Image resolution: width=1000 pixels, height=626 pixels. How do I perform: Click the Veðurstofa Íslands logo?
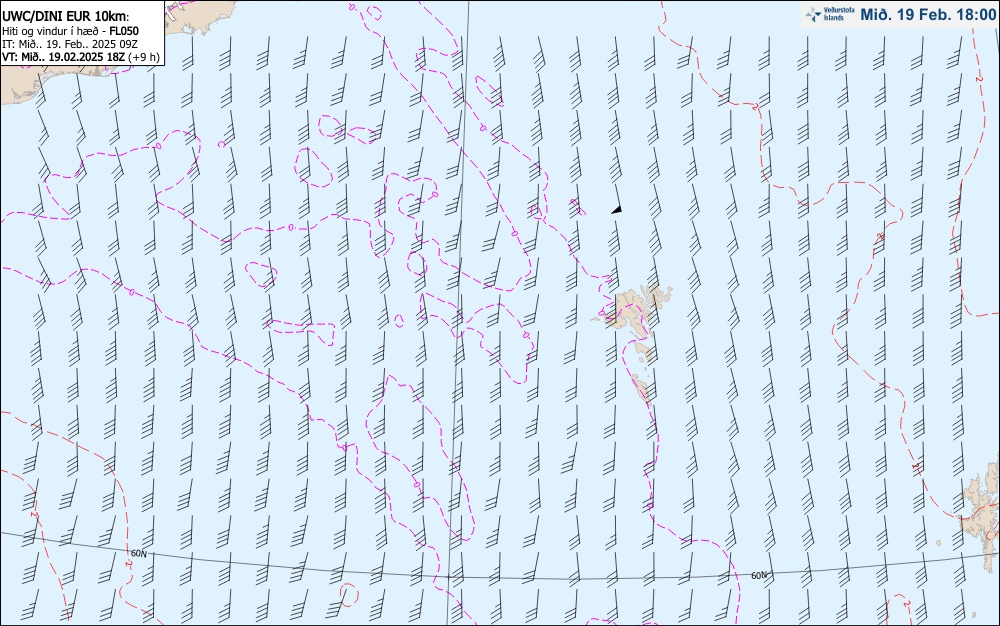(x=830, y=14)
